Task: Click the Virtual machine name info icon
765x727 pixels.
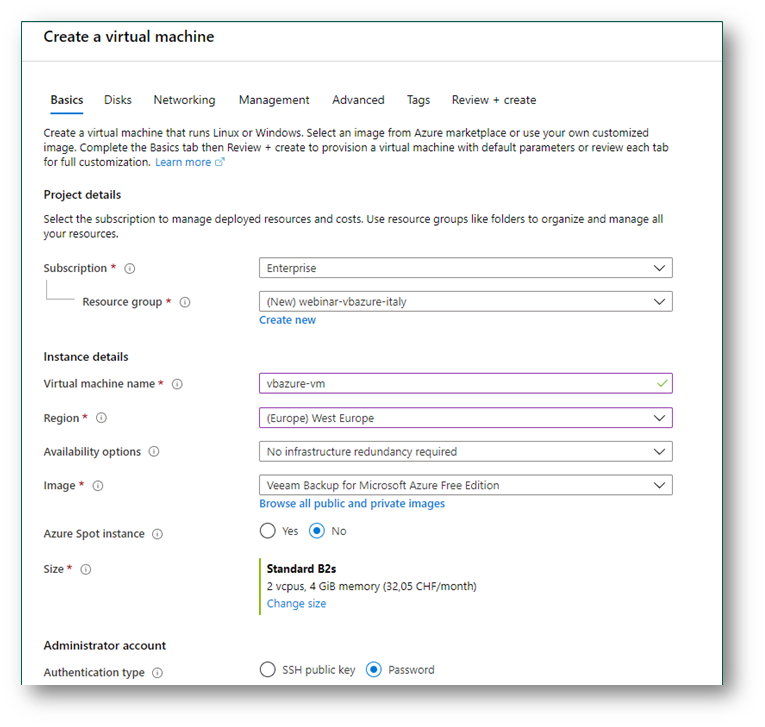Action: (x=177, y=384)
